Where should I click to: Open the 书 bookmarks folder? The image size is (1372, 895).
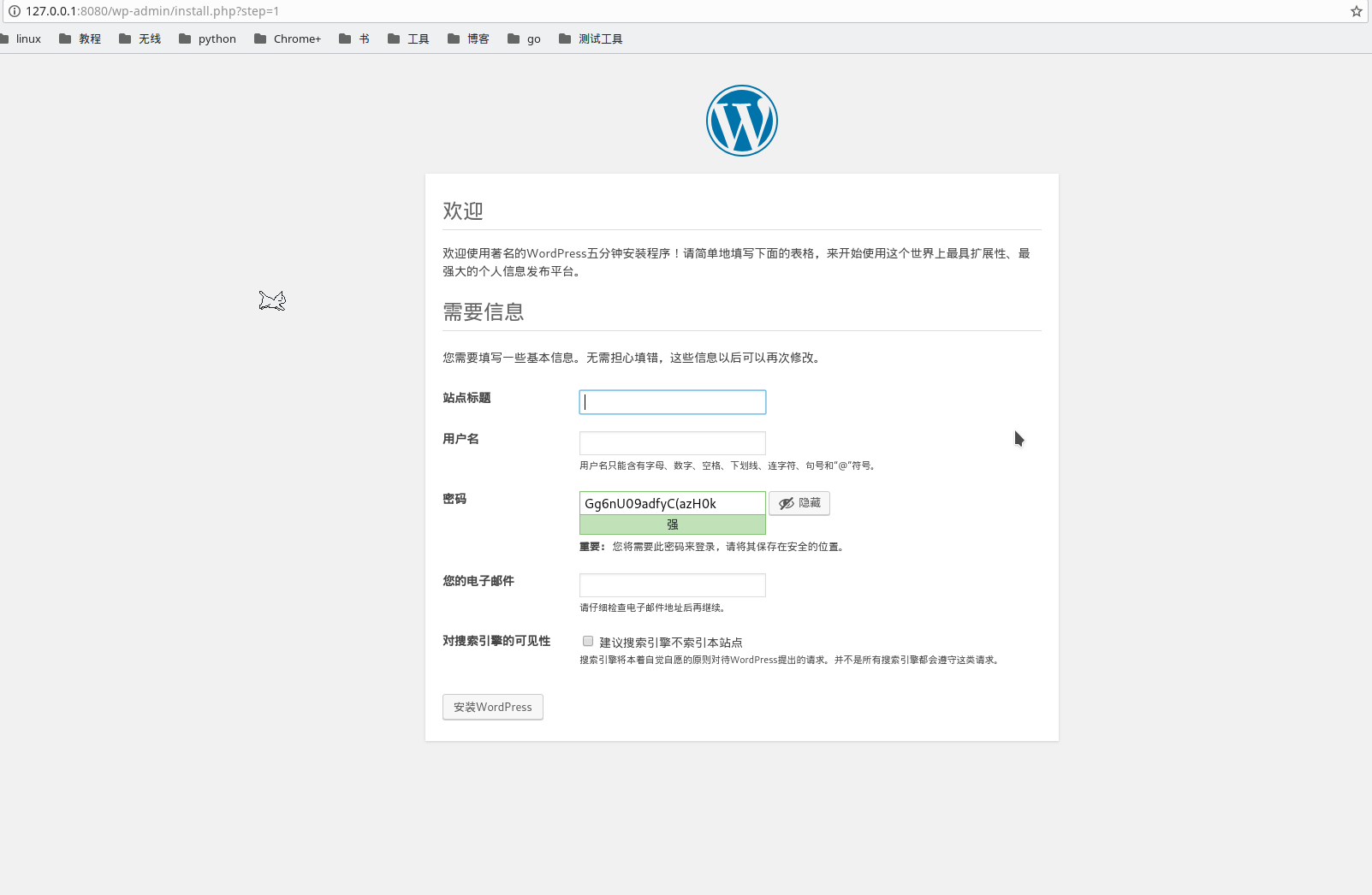pyautogui.click(x=354, y=39)
